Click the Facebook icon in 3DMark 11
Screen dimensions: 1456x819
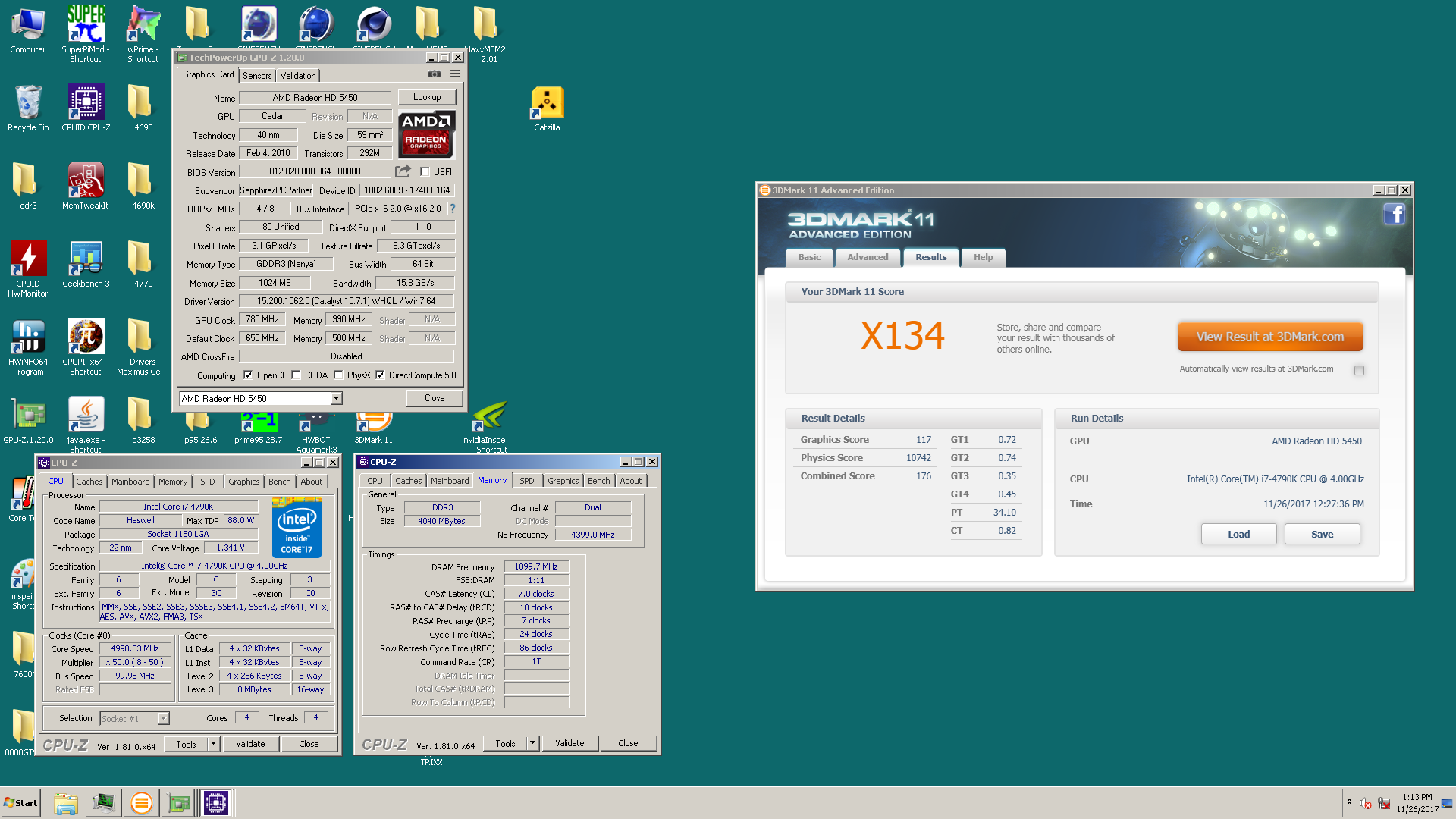(x=1394, y=215)
